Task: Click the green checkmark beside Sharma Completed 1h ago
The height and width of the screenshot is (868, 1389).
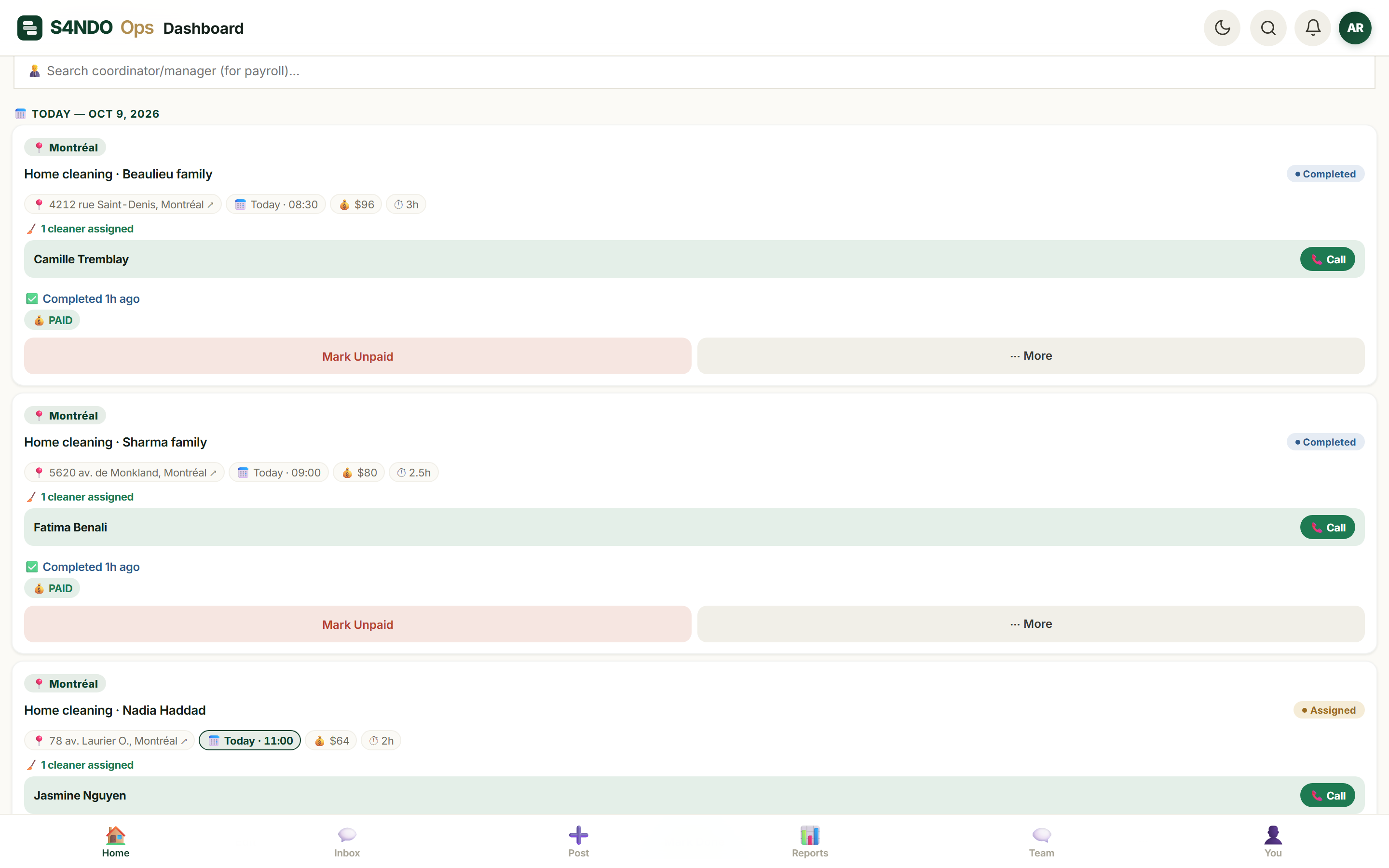Action: coord(31,567)
